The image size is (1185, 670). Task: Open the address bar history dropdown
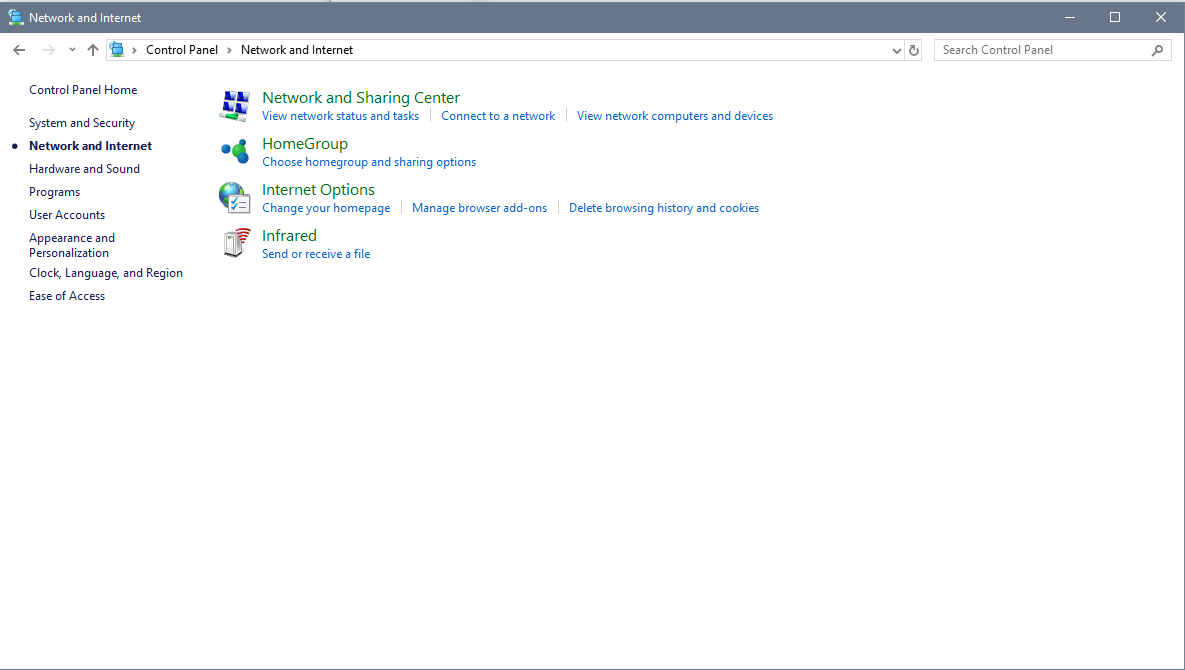pyautogui.click(x=896, y=51)
